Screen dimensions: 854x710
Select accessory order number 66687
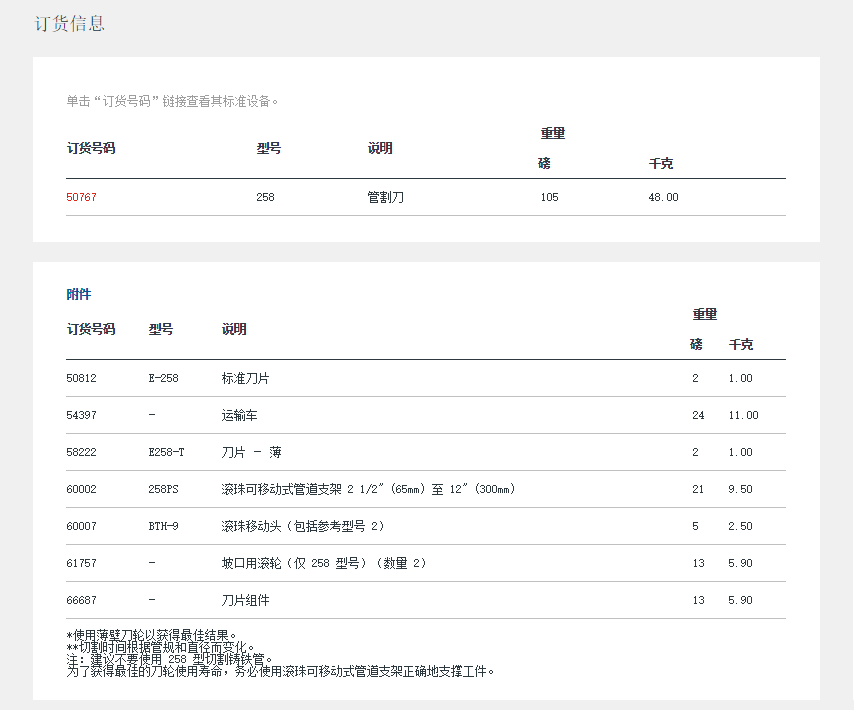[x=82, y=600]
